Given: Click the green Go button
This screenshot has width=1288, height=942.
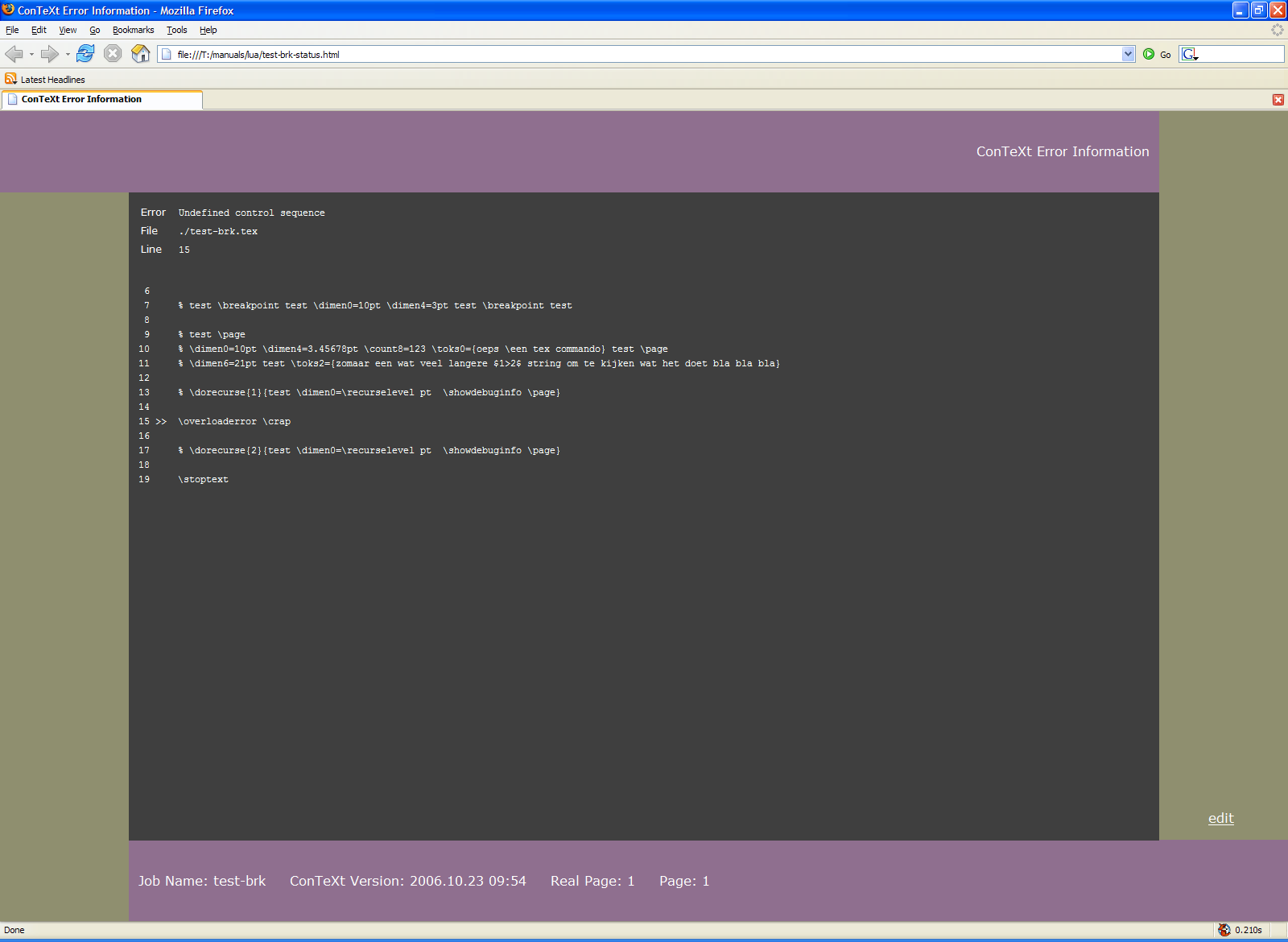Looking at the screenshot, I should click(1157, 54).
